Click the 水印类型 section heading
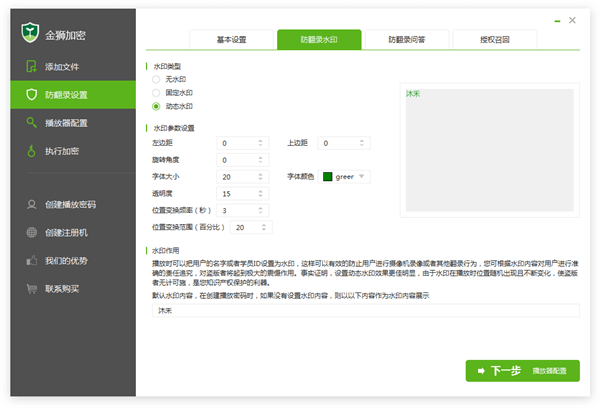Screen dimensions: 600x408 tap(167, 66)
